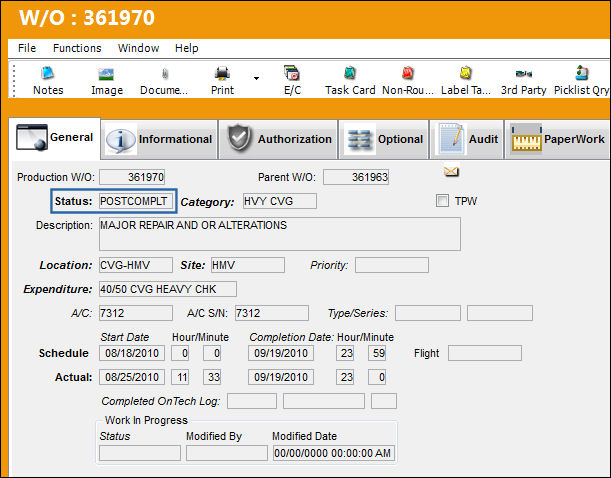Switch to the Optional tab
611x478 pixels.
click(384, 139)
